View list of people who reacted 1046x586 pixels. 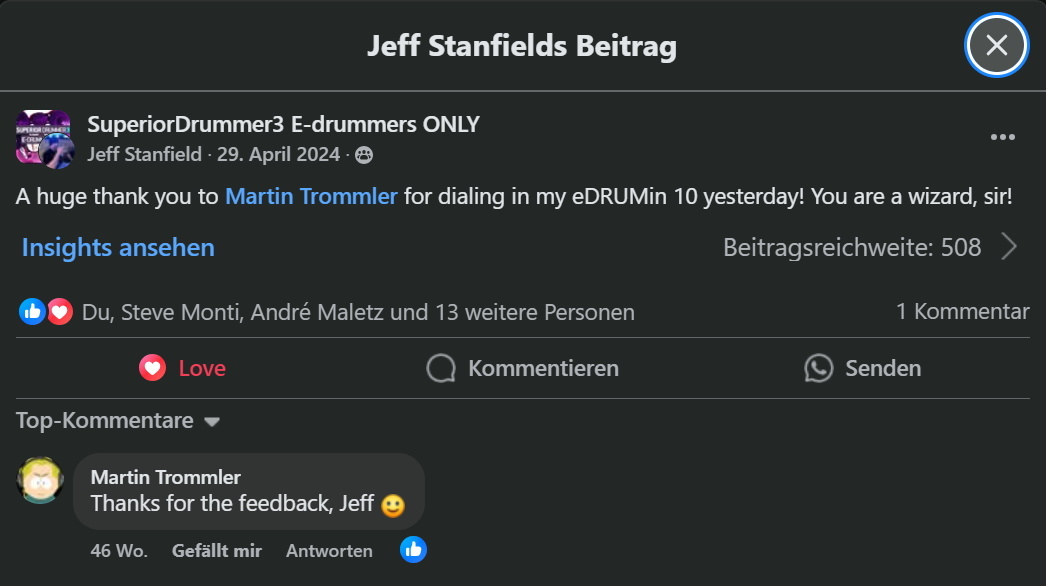coord(358,312)
